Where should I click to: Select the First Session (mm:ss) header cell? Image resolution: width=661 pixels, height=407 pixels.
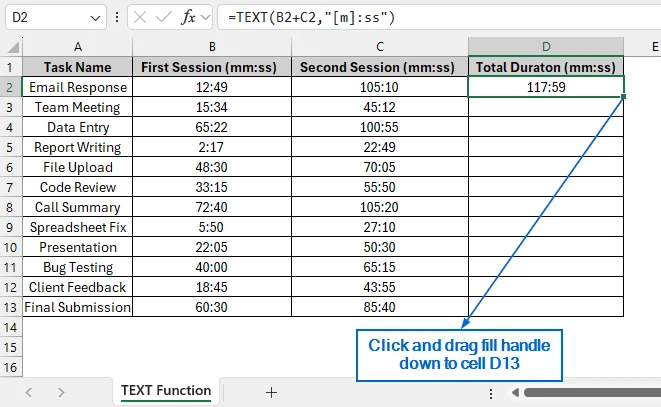(212, 67)
